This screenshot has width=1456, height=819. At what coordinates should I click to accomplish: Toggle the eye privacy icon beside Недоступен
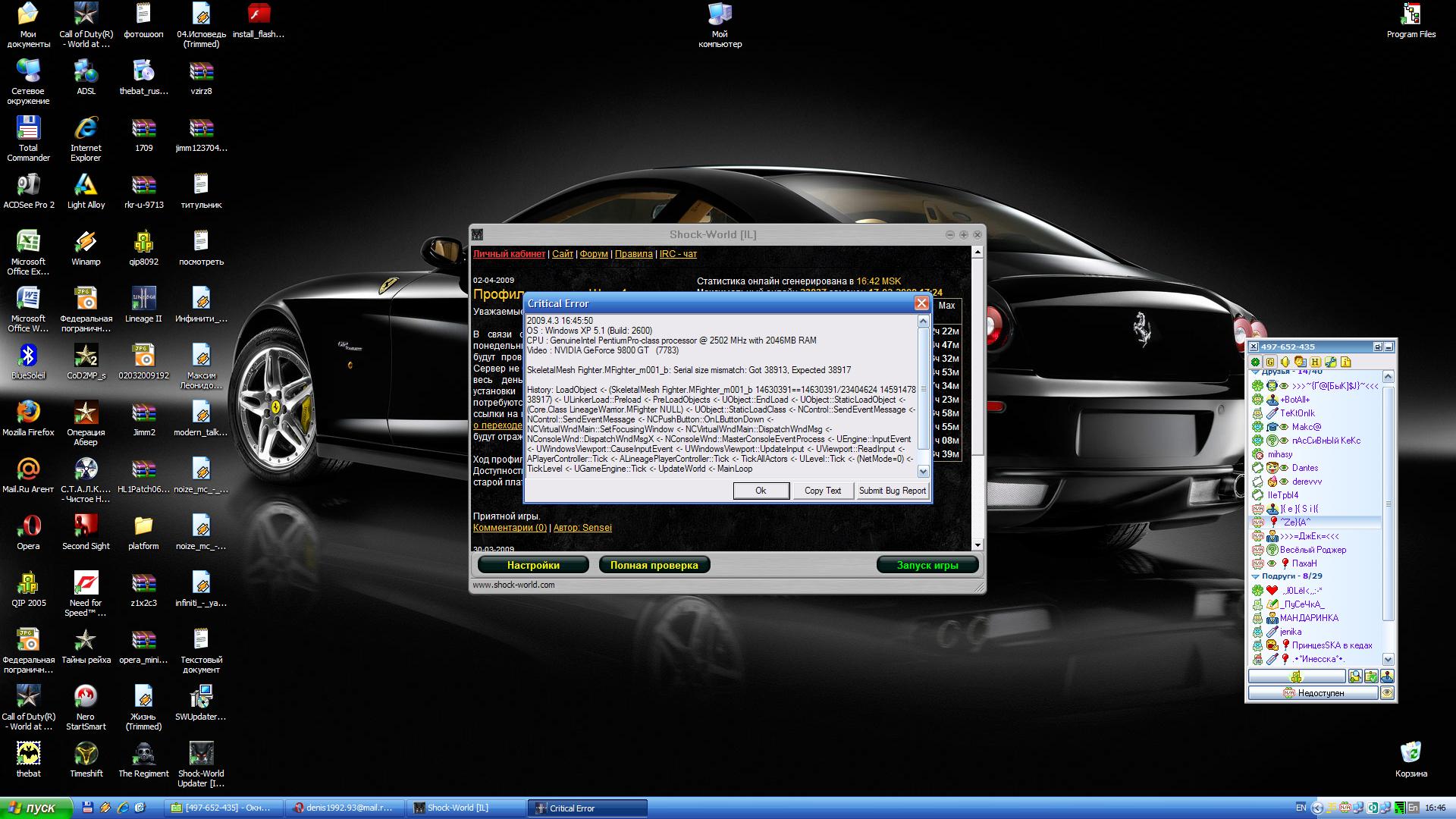click(x=1387, y=692)
